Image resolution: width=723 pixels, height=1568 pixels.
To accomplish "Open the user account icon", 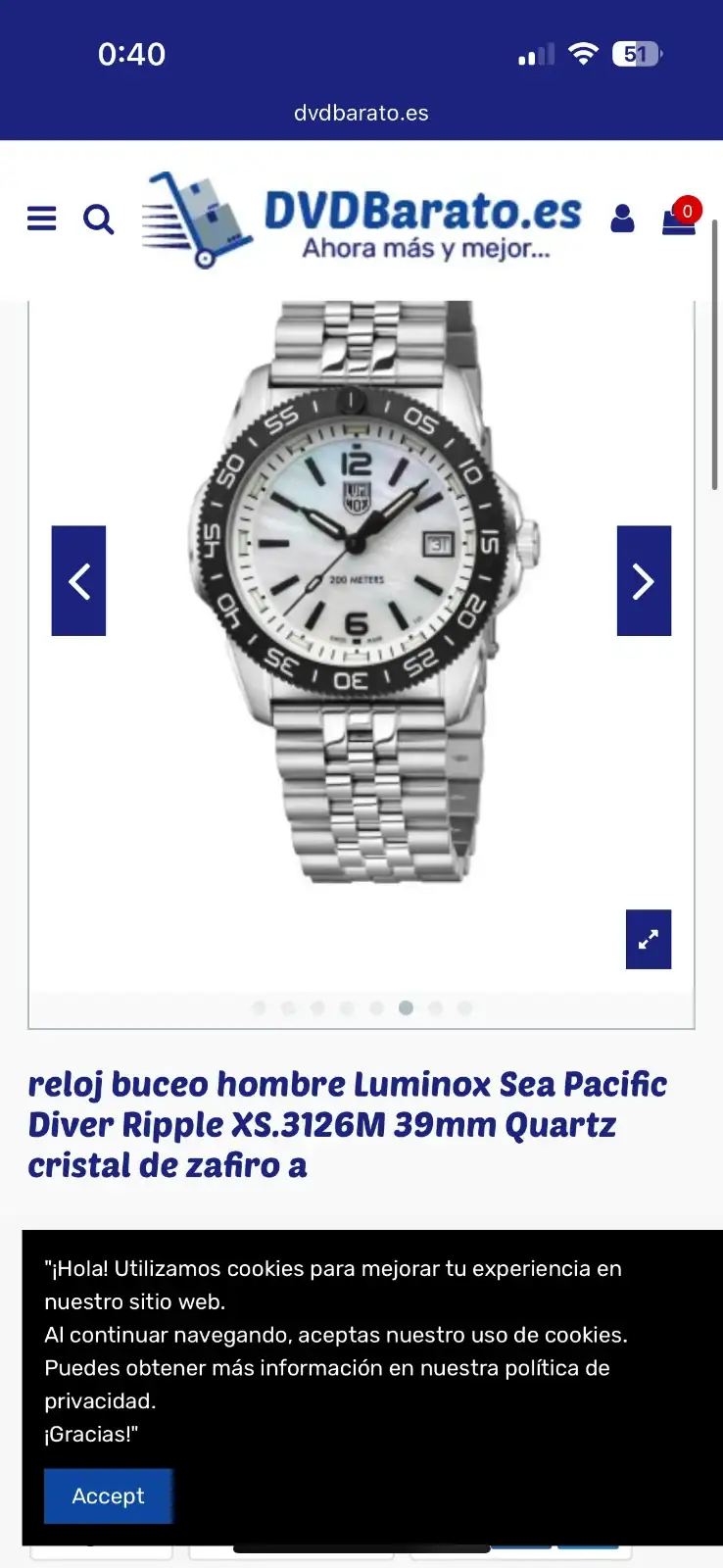I will 622,219.
